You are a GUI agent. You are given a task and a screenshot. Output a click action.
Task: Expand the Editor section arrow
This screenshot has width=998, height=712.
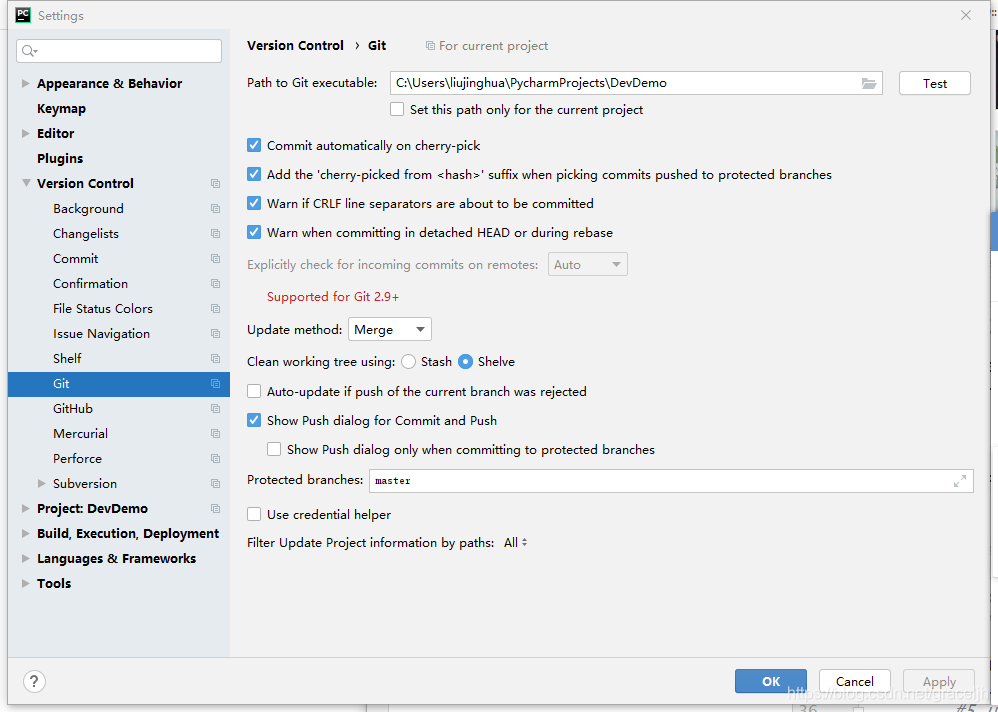(x=25, y=134)
